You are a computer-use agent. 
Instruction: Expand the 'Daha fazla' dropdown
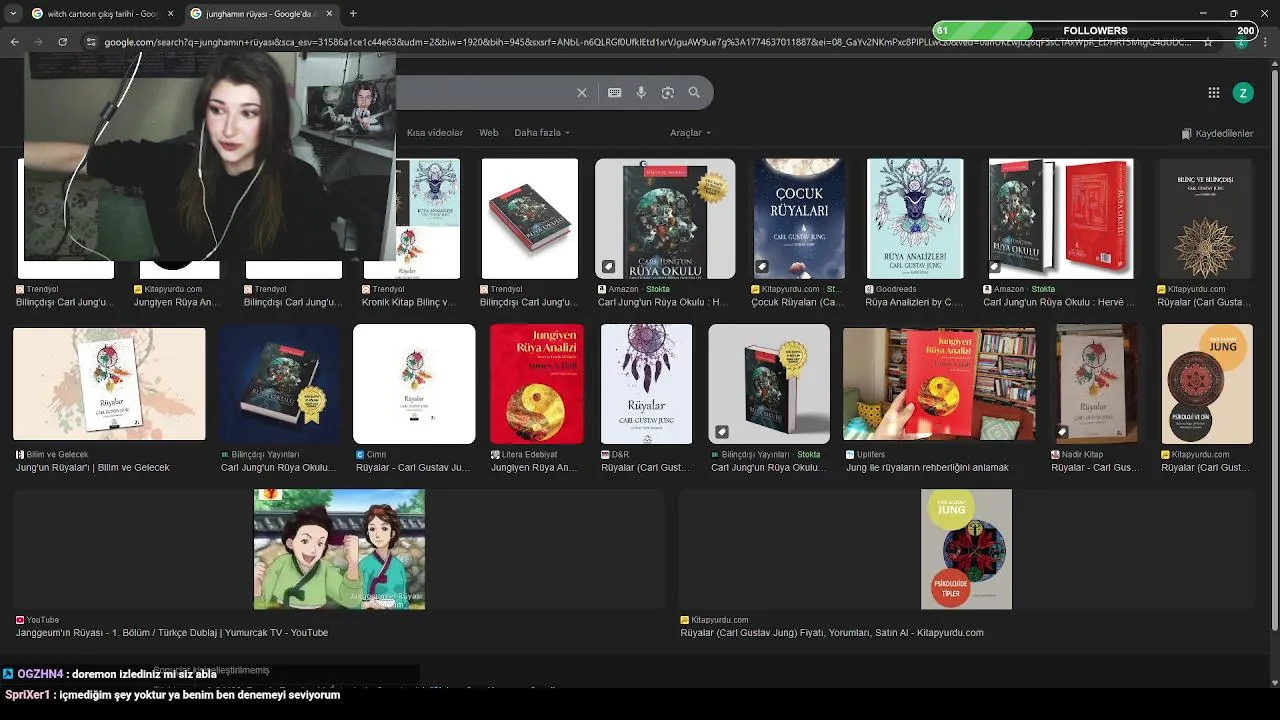point(542,133)
